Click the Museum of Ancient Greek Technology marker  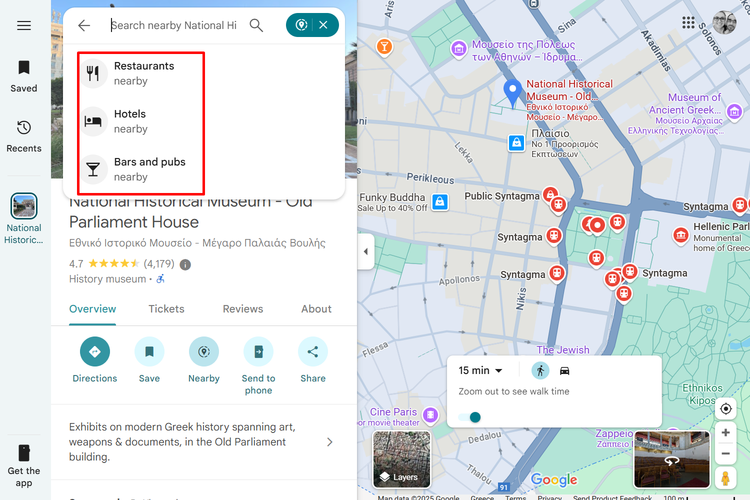pyautogui.click(x=734, y=112)
